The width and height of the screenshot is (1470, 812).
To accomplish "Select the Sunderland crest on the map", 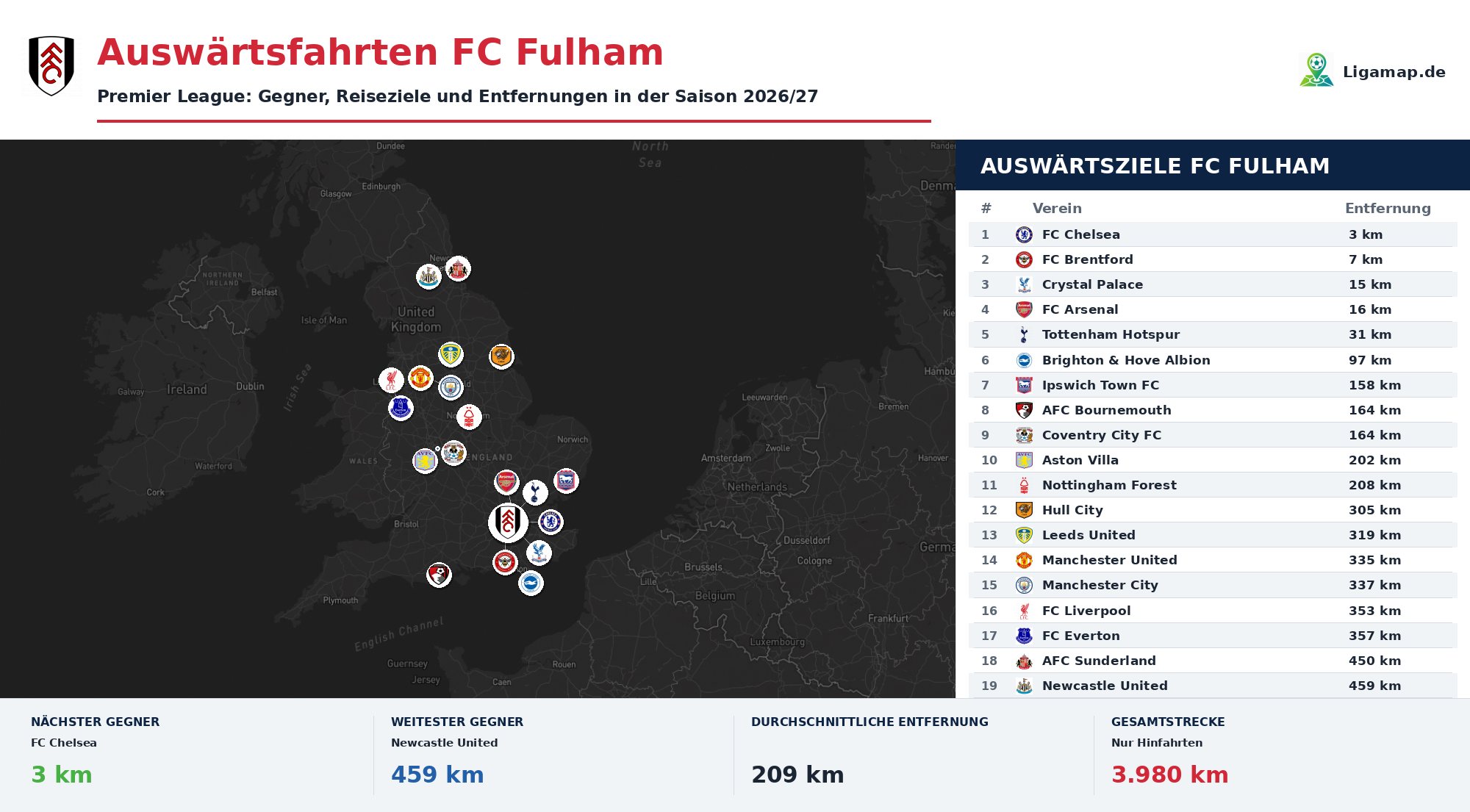I will coord(458,269).
